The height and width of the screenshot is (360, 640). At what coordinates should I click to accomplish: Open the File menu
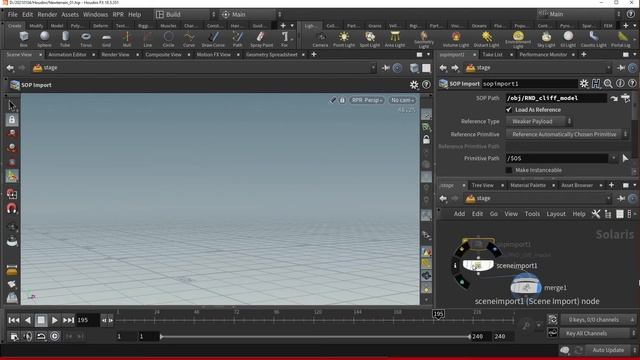(13, 14)
